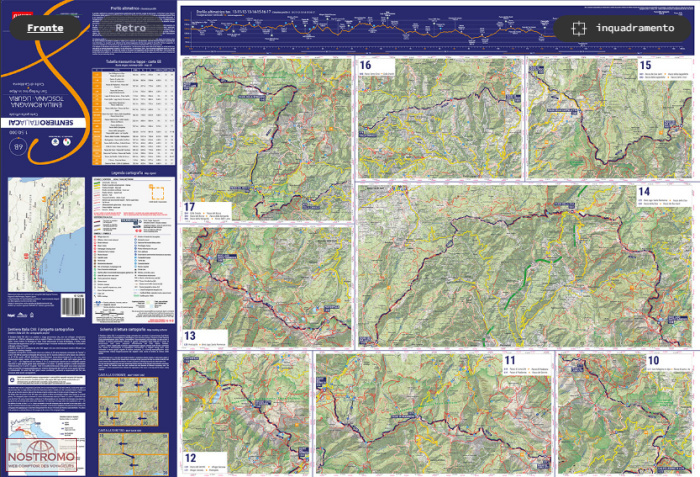This screenshot has width=700, height=477.
Task: Select map panel number 16
Action: [x=440, y=118]
